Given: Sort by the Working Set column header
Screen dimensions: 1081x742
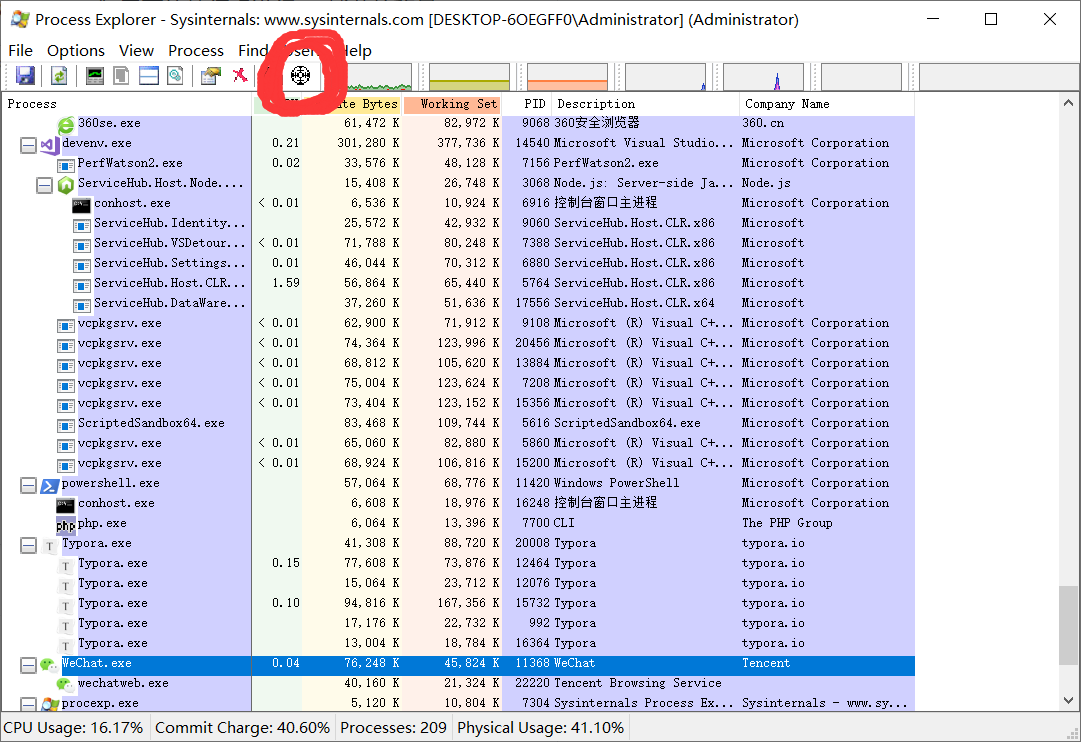Looking at the screenshot, I should click(x=452, y=104).
